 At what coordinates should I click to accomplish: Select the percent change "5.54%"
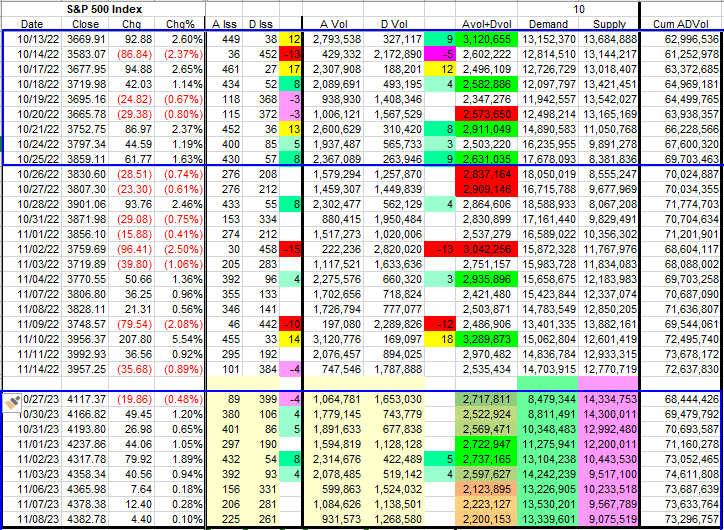click(x=179, y=339)
